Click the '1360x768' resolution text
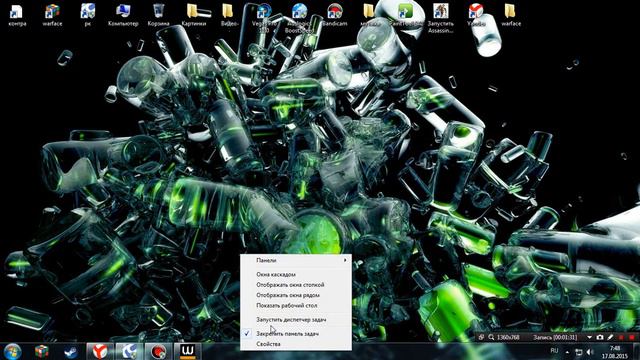Viewport: 640px width, 360px height. 508,337
